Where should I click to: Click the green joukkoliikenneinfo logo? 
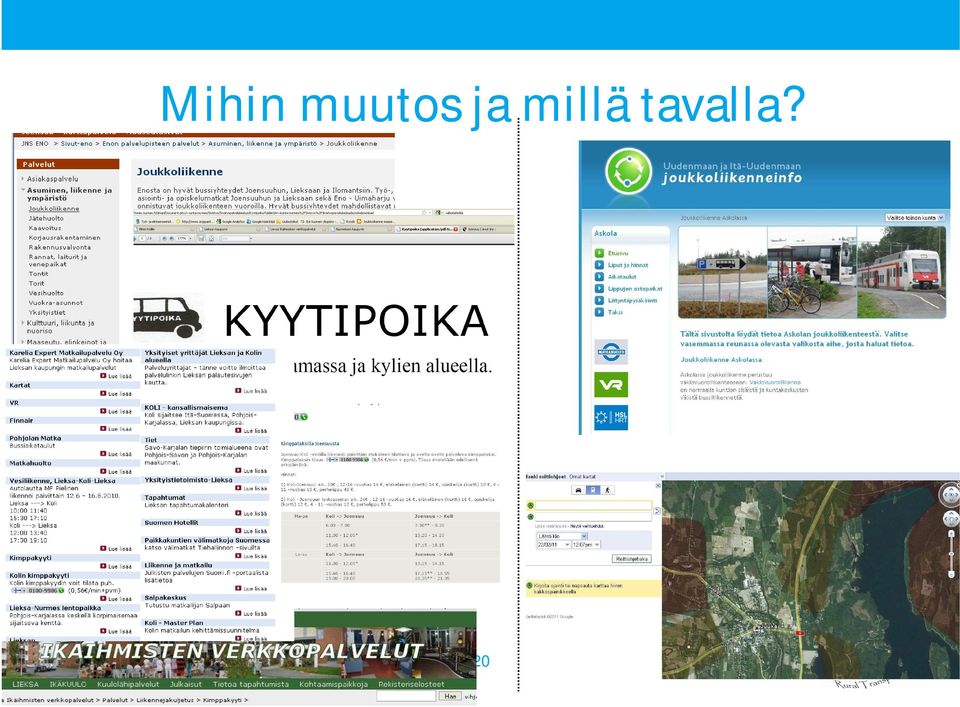[629, 171]
